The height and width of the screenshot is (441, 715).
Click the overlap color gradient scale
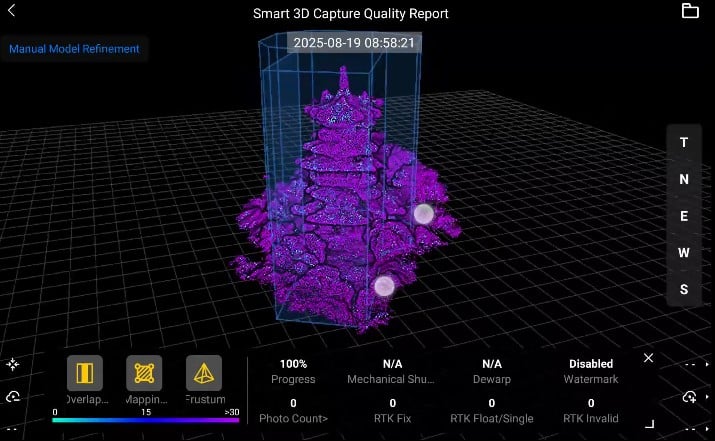point(146,421)
